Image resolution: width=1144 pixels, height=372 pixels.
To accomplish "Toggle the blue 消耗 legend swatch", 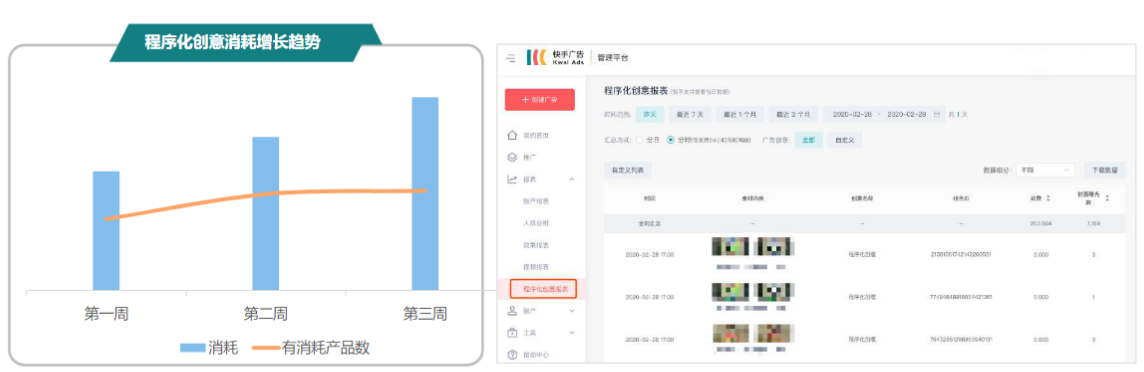I will point(193,348).
